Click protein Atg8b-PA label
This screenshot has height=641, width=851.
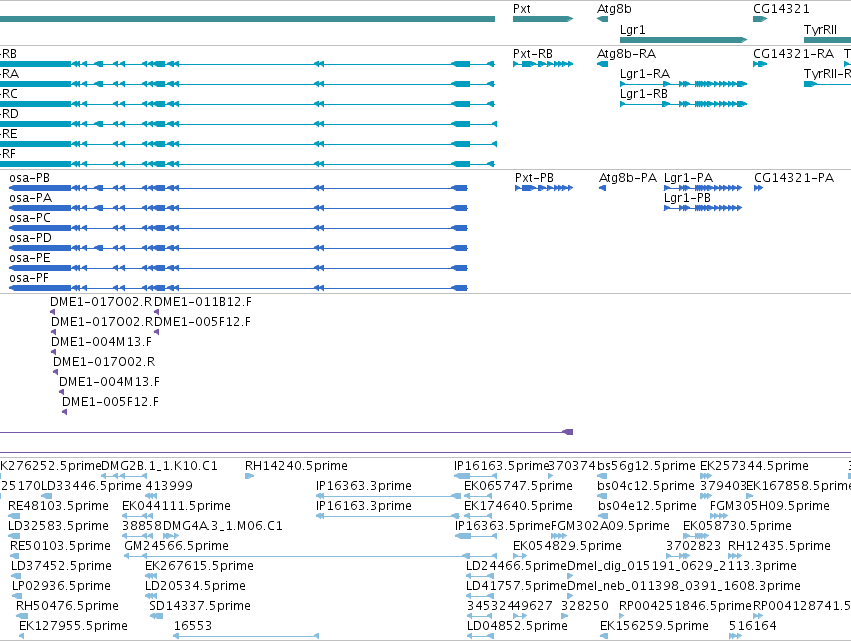point(627,178)
